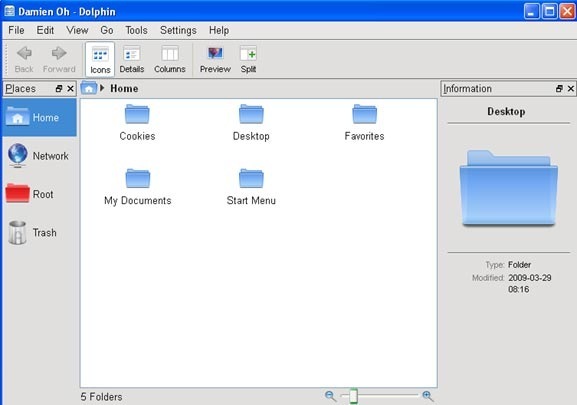Toggle the Preview button
The height and width of the screenshot is (405, 577).
click(215, 59)
